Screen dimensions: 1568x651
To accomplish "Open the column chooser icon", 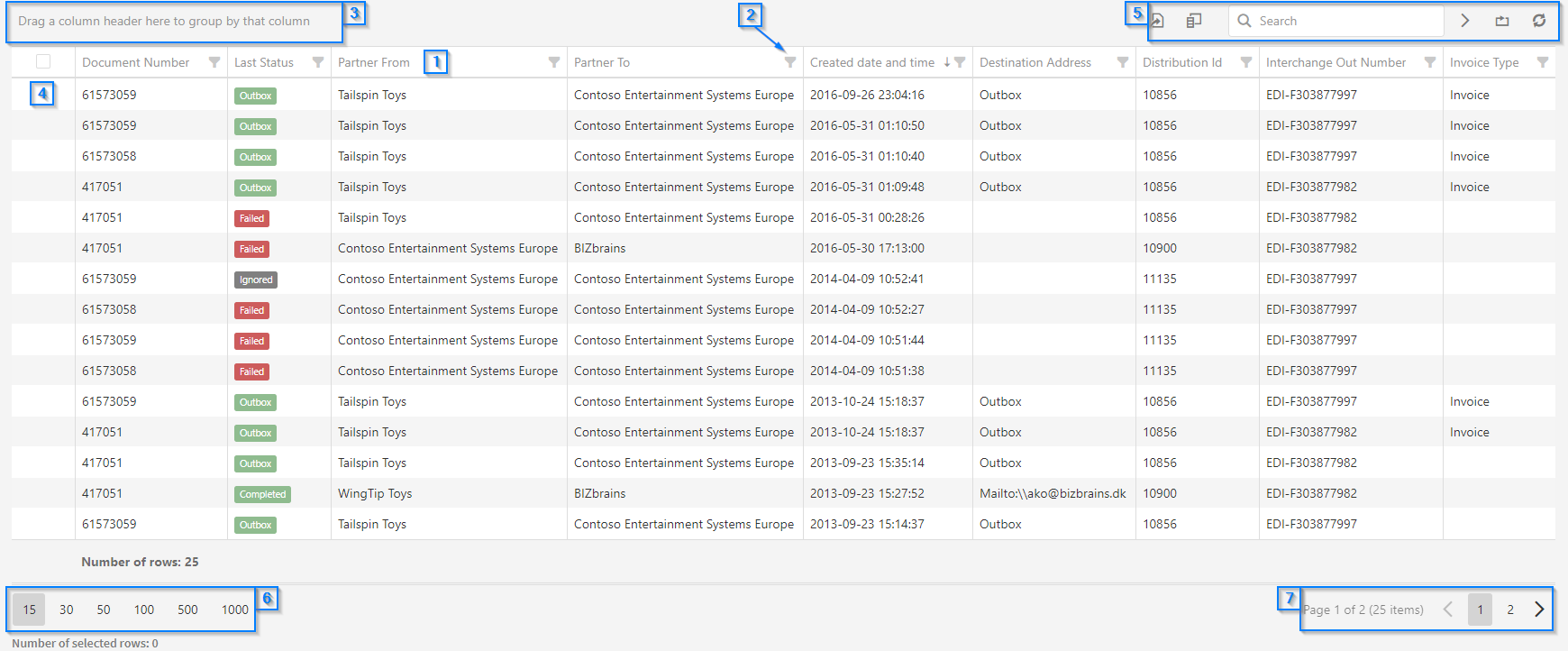I will tap(1194, 21).
